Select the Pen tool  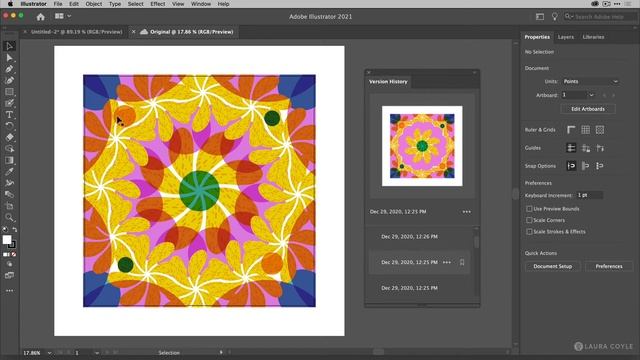click(9, 69)
